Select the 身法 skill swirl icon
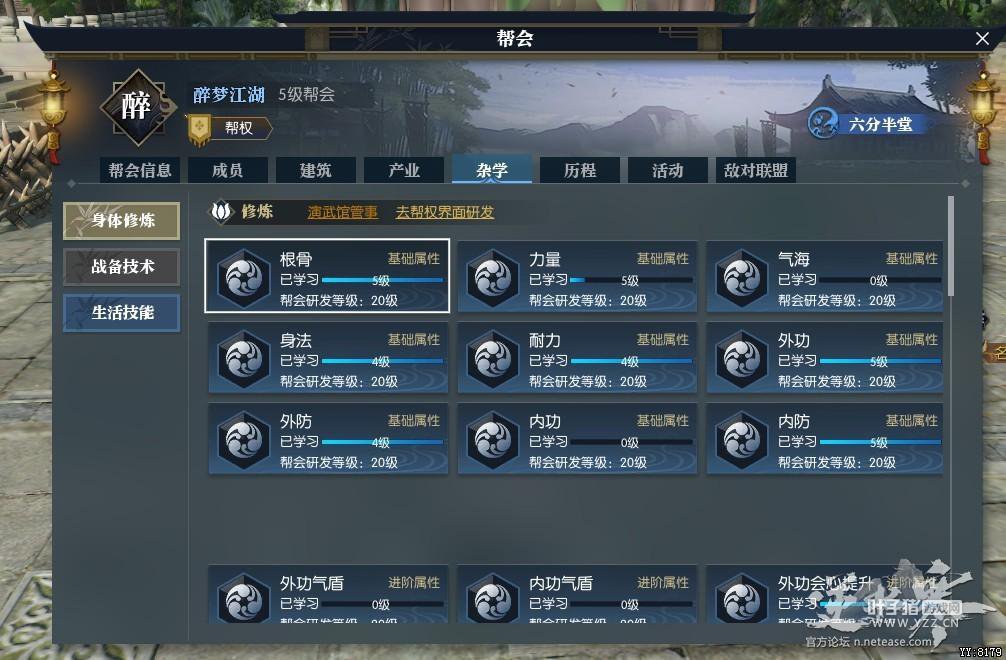Image resolution: width=1006 pixels, height=660 pixels. (x=244, y=359)
